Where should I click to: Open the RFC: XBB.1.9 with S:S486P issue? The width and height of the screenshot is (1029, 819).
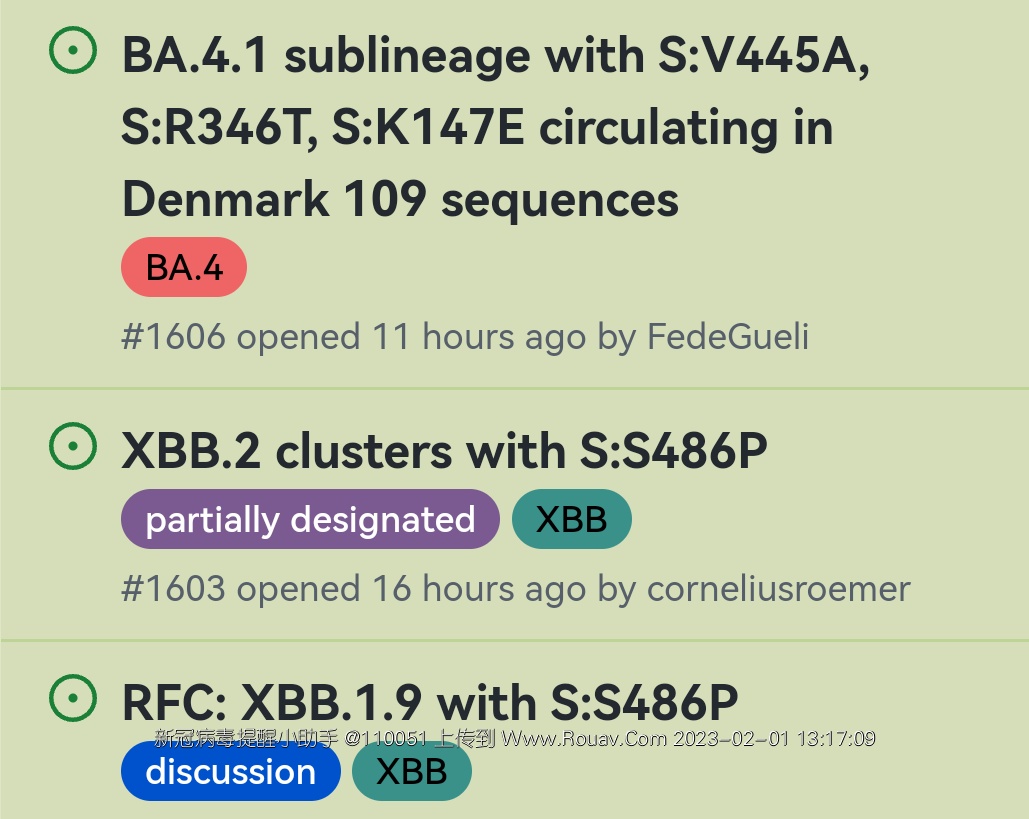pos(430,702)
